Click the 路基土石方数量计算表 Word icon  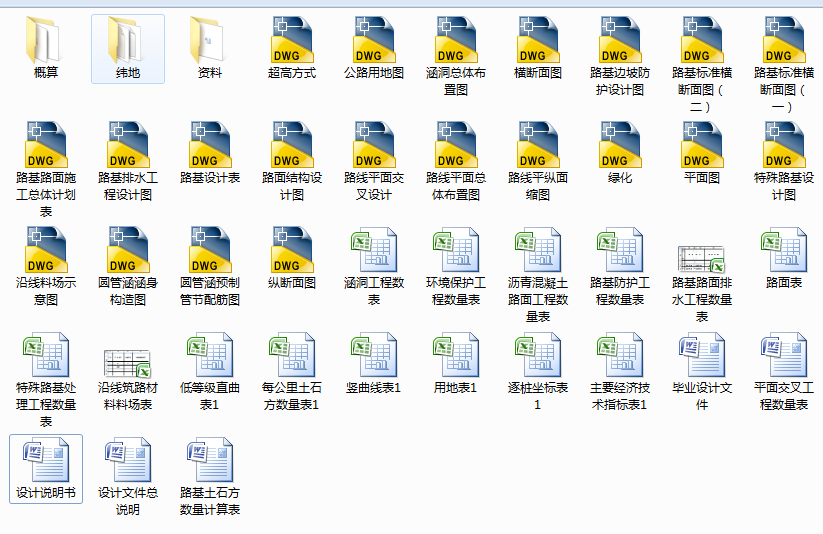209,460
